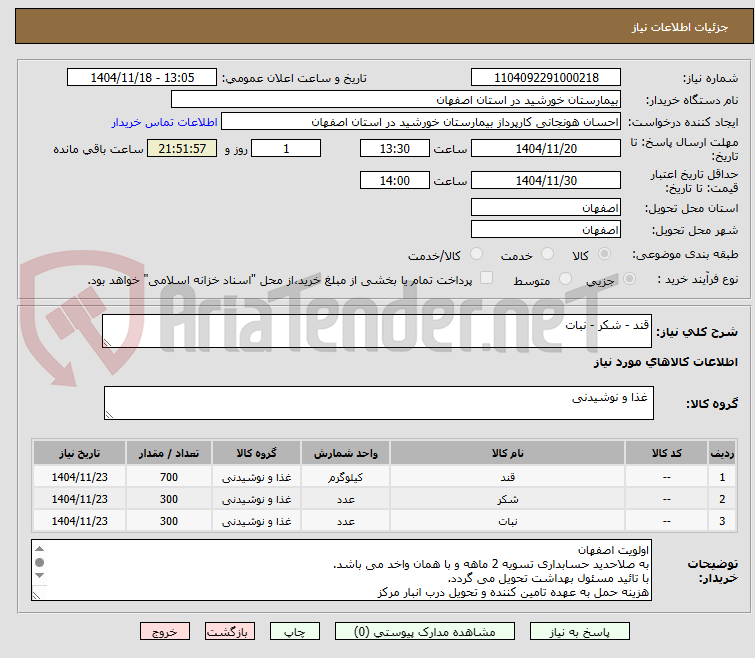
Task: Click the quantity 300 cell in نبات row
Action: (169, 521)
